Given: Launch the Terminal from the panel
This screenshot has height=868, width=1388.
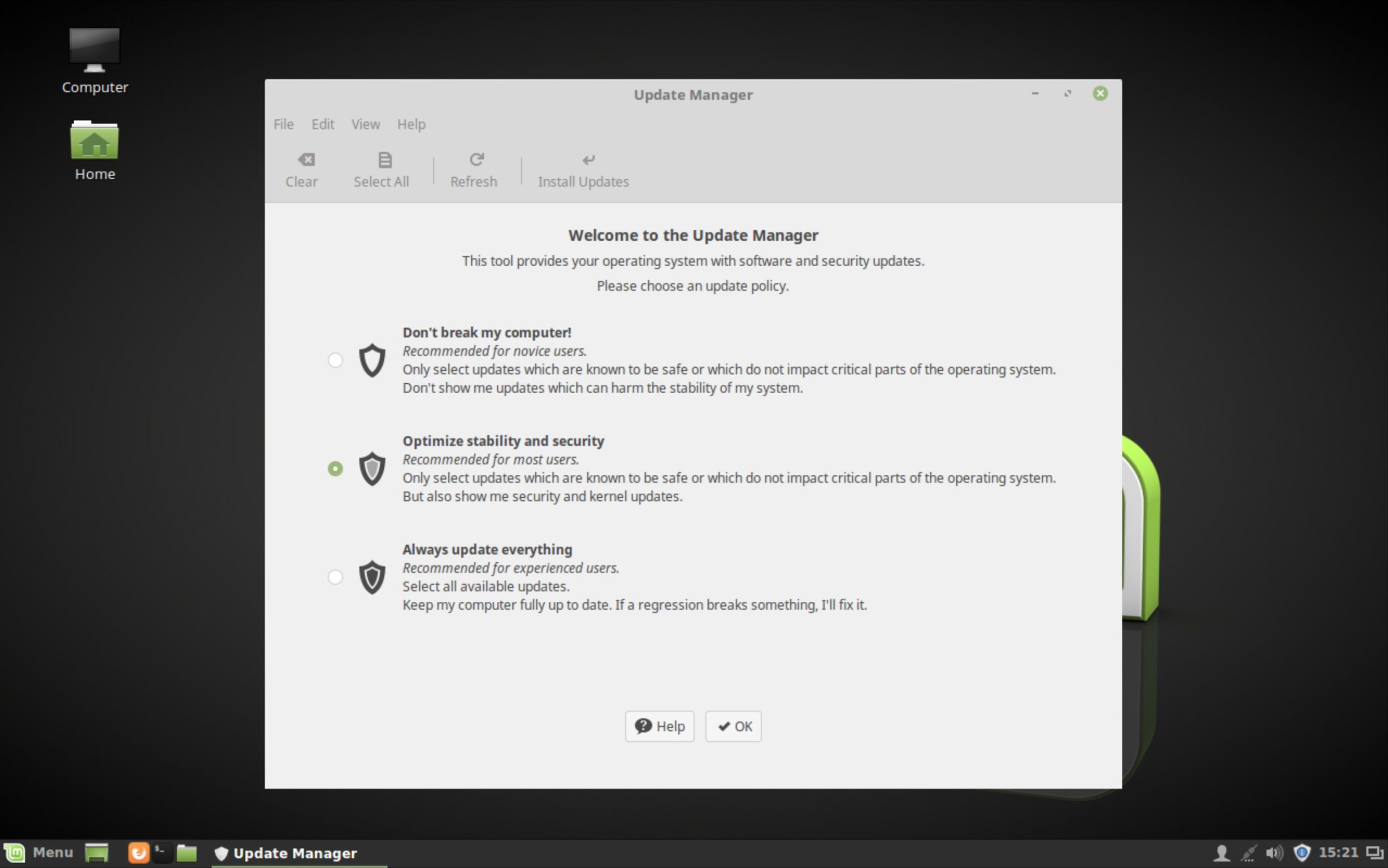Looking at the screenshot, I should (162, 852).
